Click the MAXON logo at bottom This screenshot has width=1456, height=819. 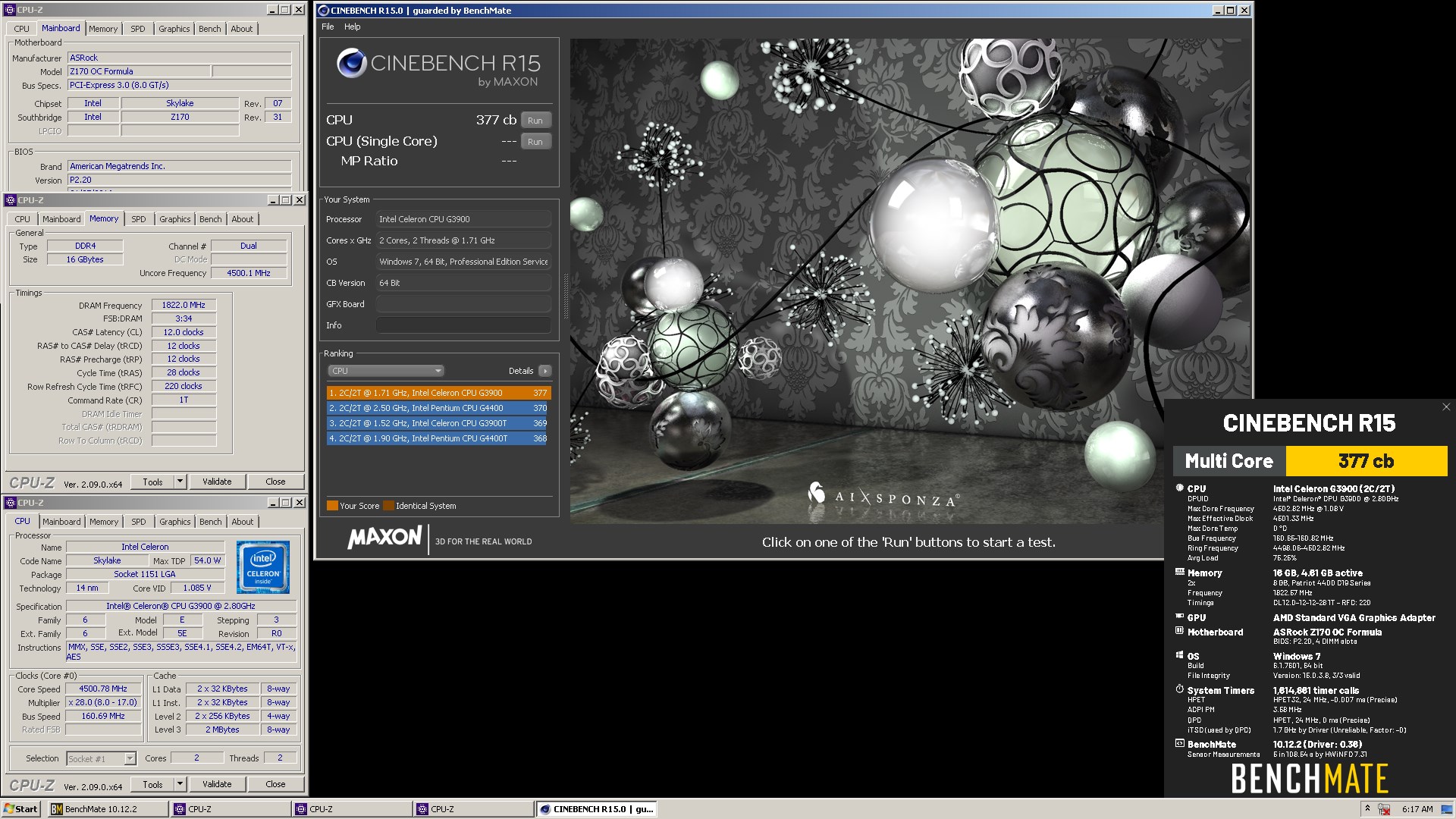384,538
